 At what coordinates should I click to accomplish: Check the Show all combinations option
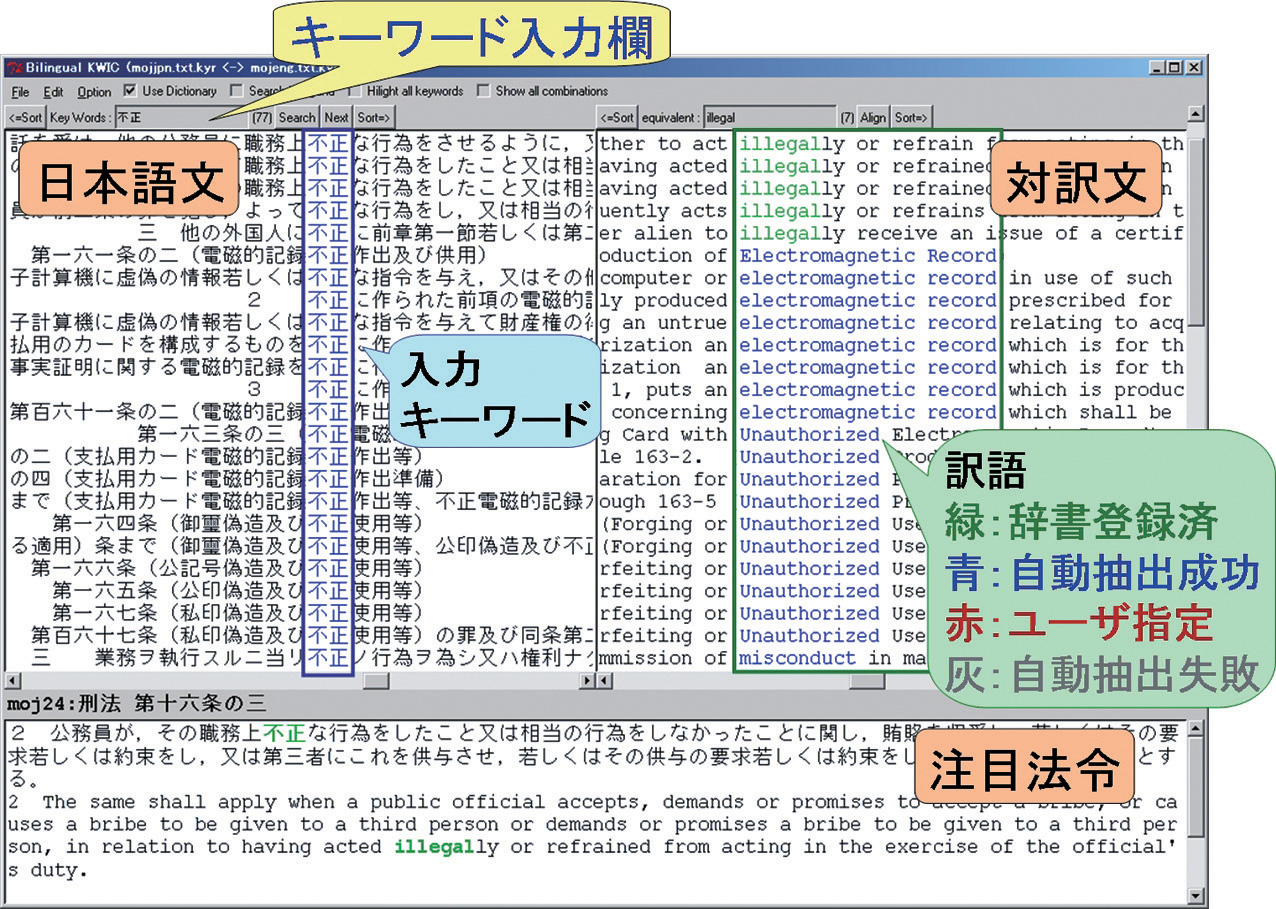coord(484,91)
